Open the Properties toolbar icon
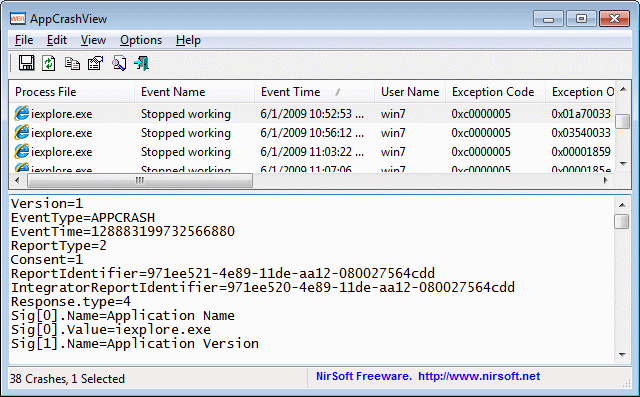640x397 pixels. (x=96, y=63)
